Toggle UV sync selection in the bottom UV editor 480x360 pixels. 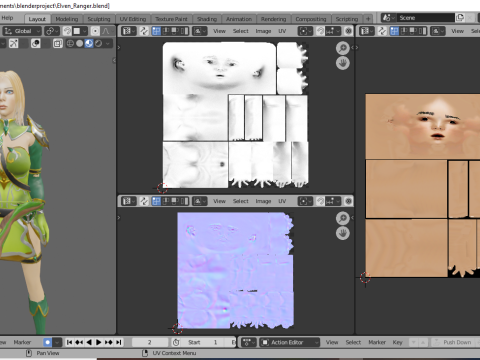pyautogui.click(x=144, y=201)
